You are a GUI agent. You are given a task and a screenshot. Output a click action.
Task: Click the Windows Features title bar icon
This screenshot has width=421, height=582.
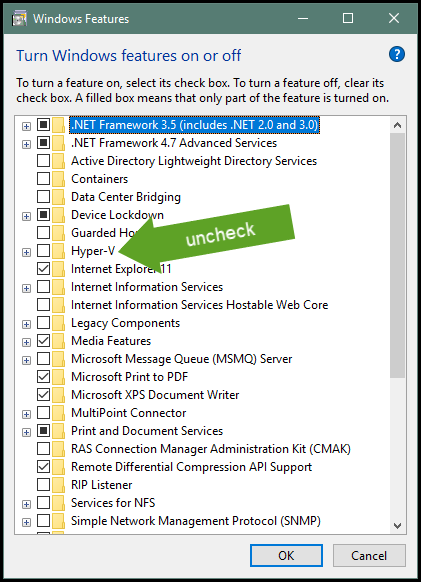click(19, 19)
